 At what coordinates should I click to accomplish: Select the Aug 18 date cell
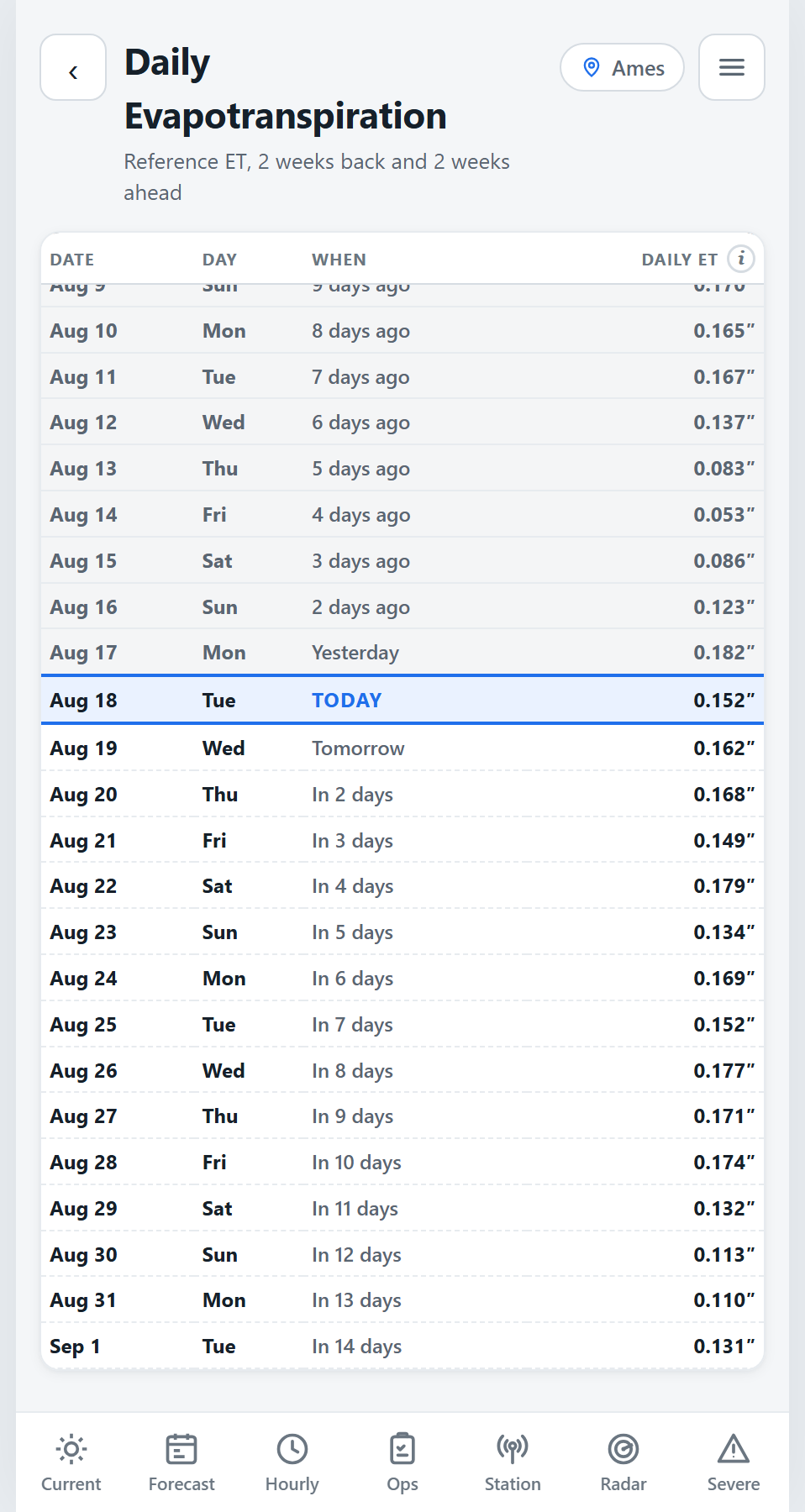point(83,701)
